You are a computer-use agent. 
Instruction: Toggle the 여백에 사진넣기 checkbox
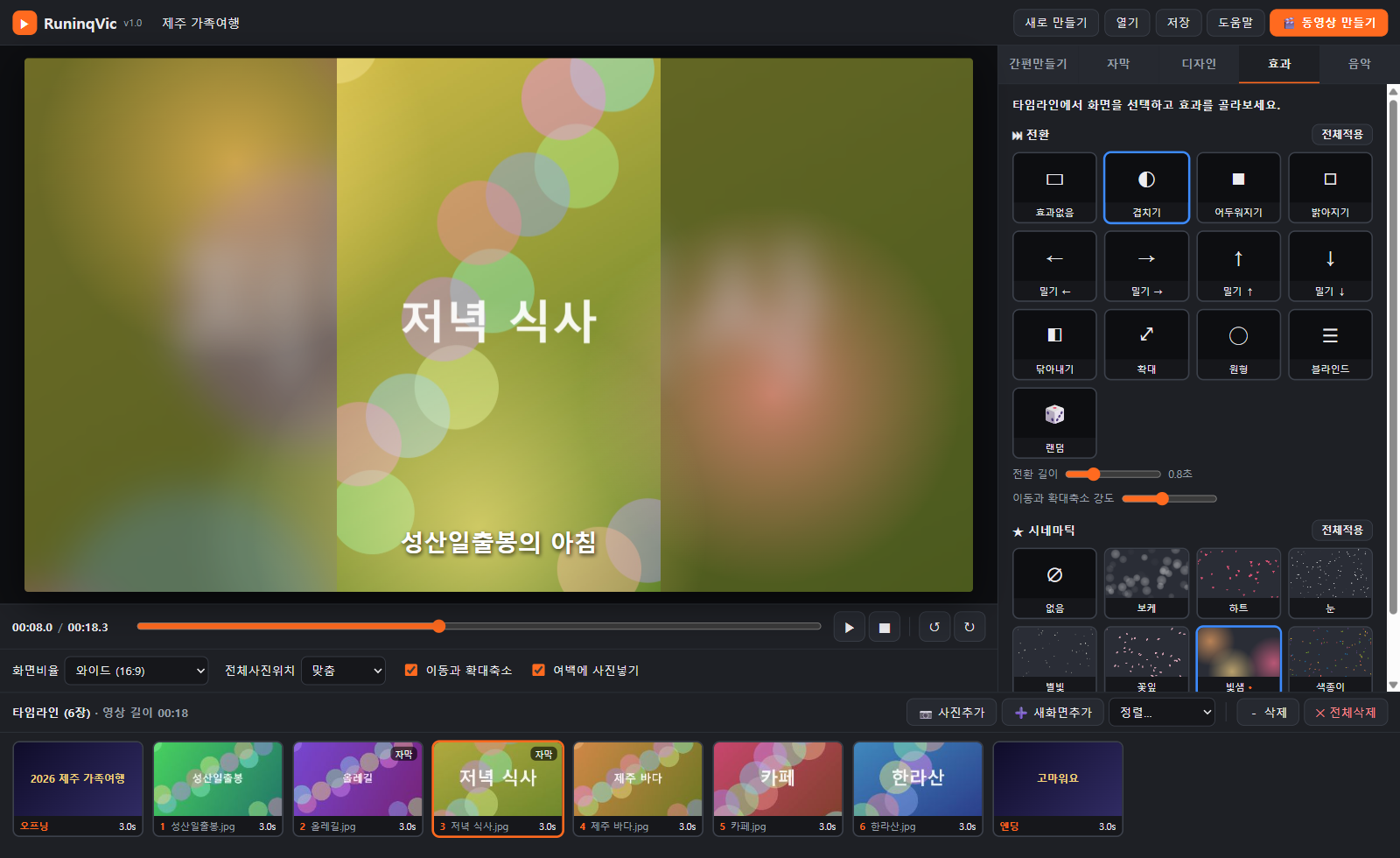click(538, 670)
